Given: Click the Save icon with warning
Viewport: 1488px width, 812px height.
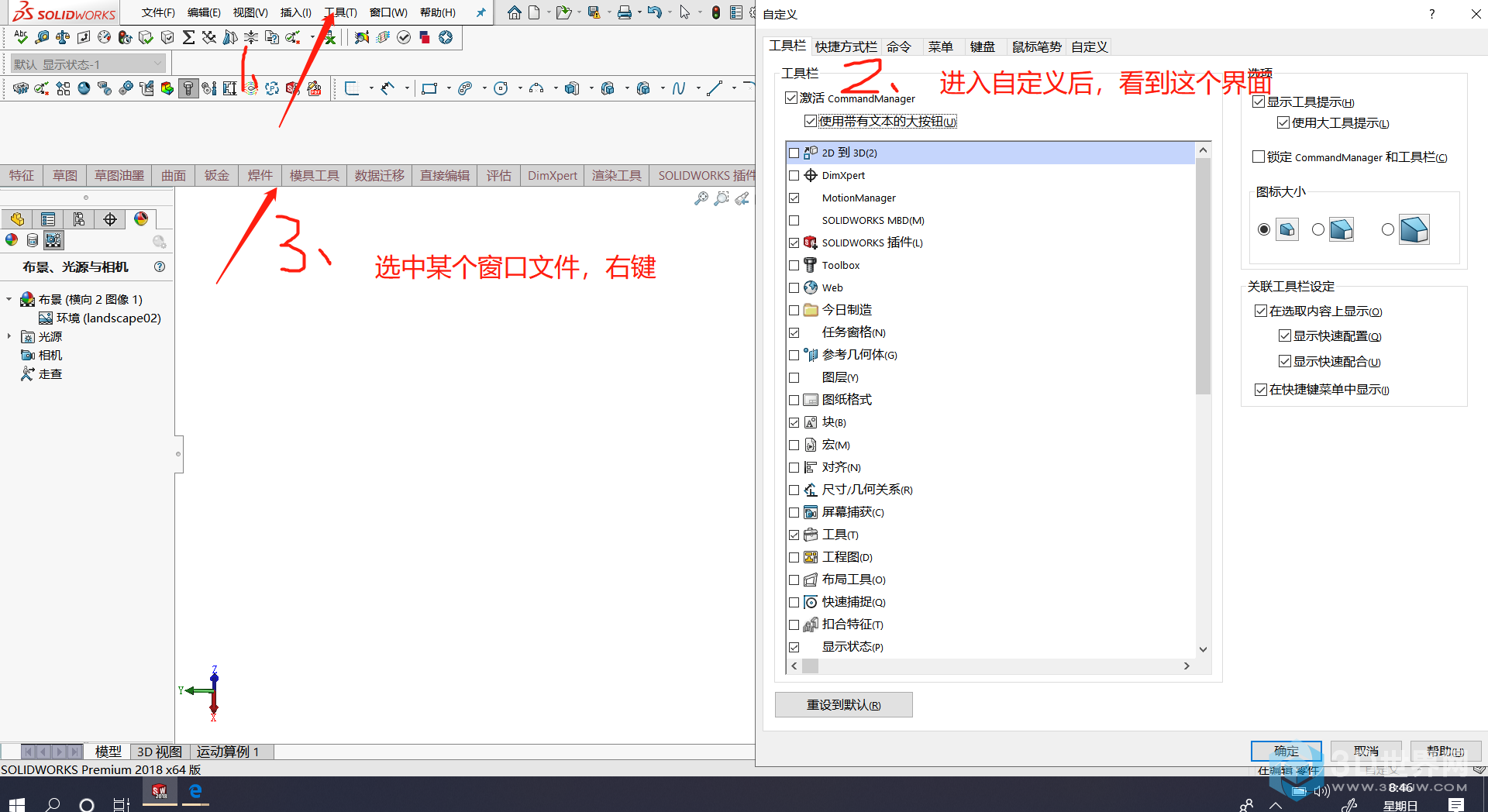Looking at the screenshot, I should point(594,12).
